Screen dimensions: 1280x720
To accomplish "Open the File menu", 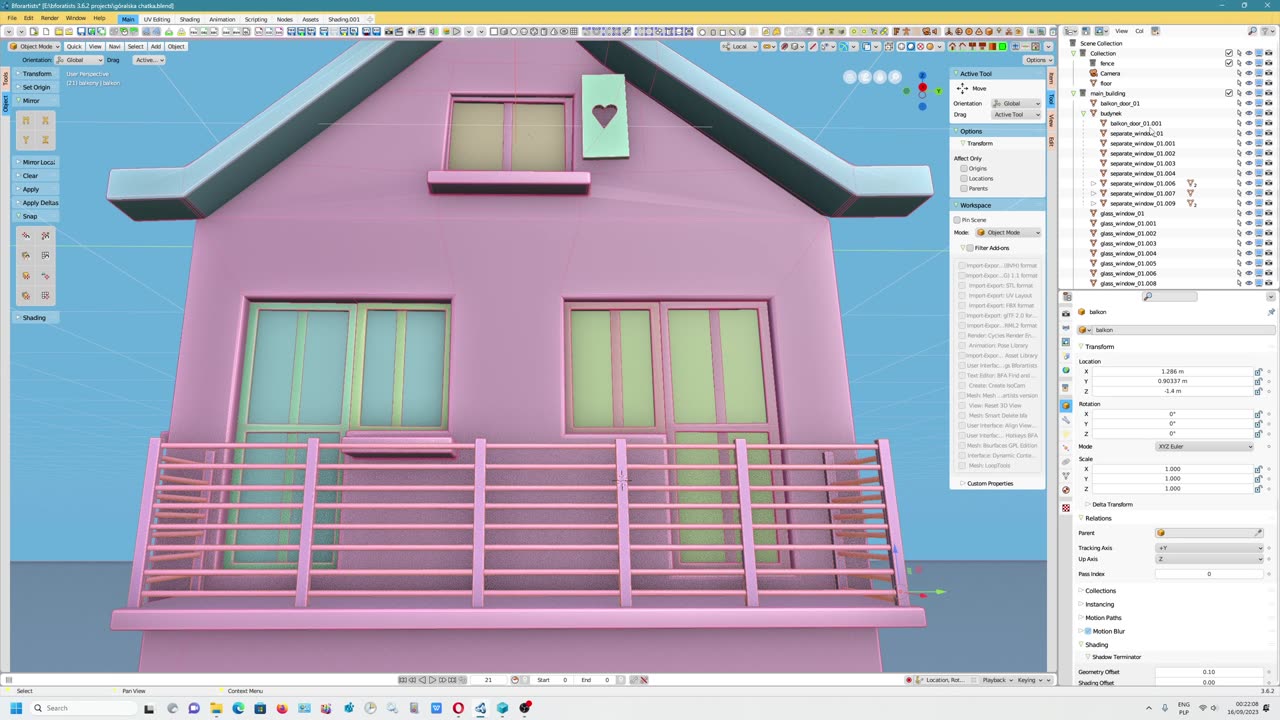I will point(12,18).
